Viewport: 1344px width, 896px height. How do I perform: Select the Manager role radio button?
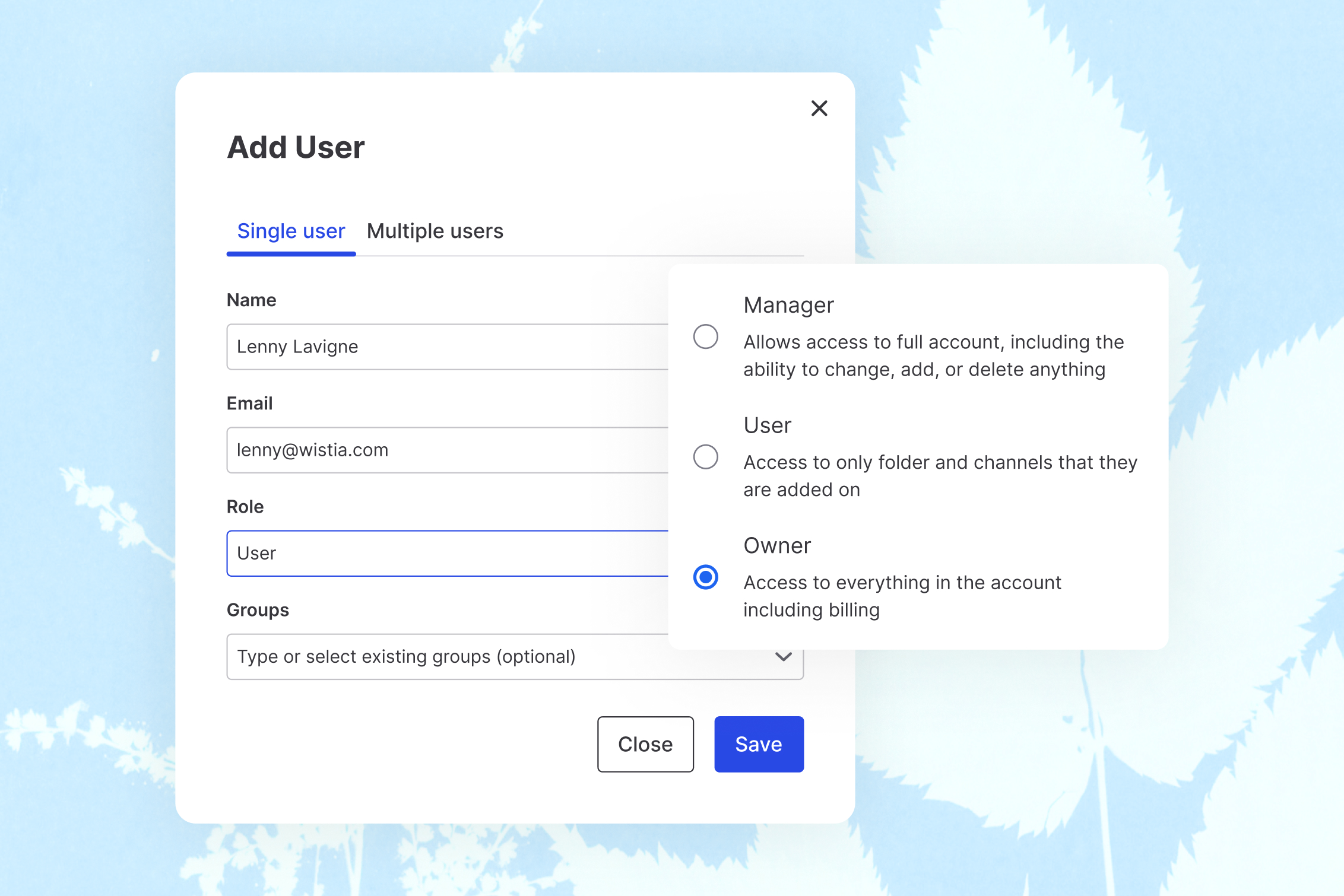point(705,336)
